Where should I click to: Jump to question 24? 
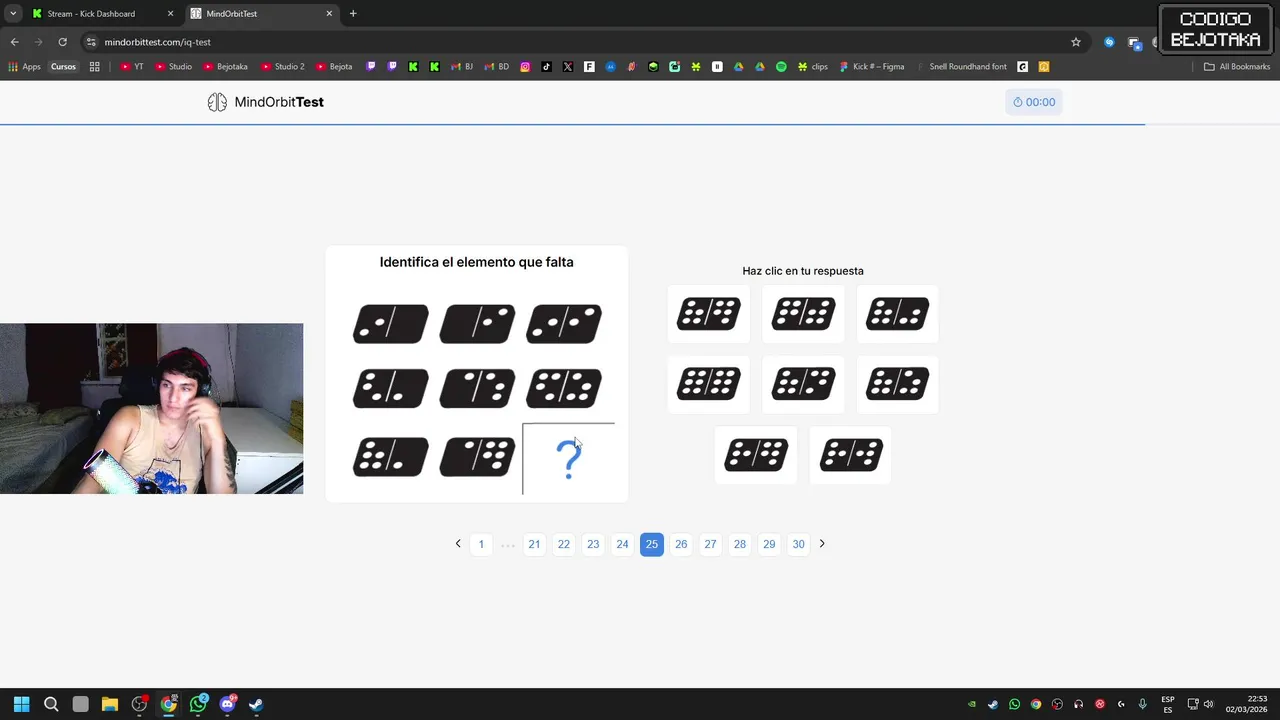(x=622, y=544)
